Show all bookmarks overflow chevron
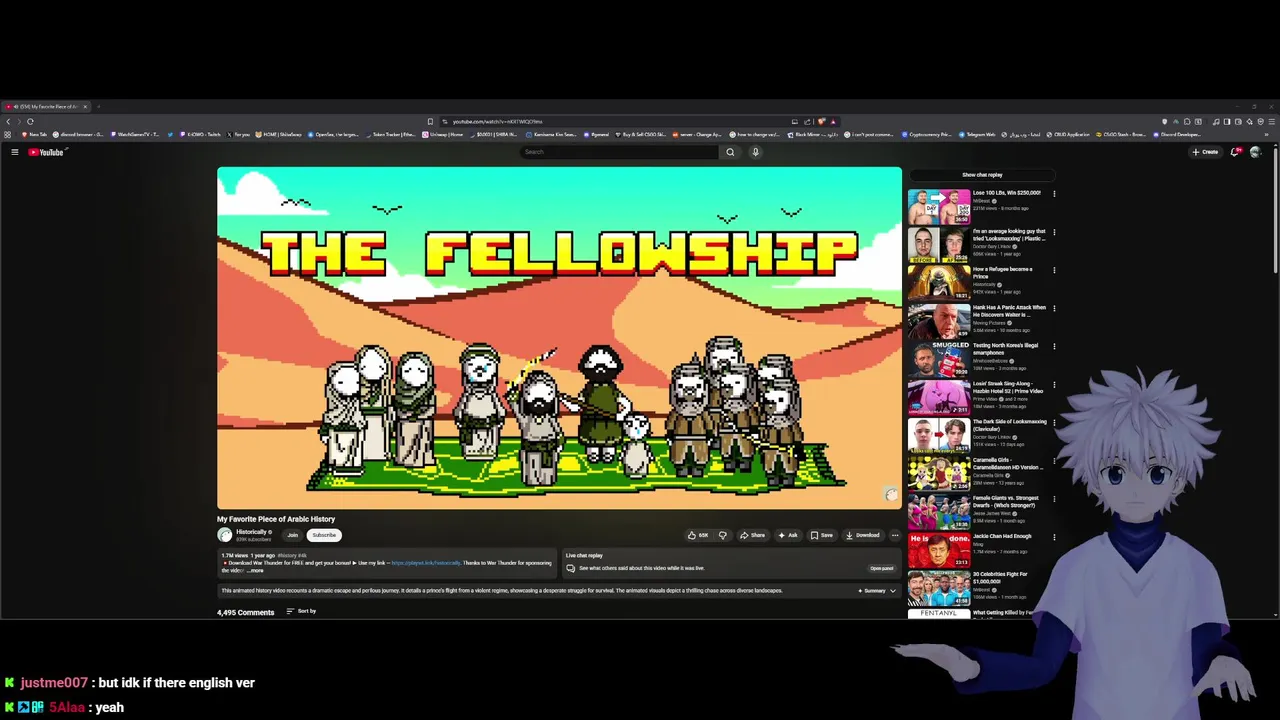Screen dimensions: 1280x720 1266,134
